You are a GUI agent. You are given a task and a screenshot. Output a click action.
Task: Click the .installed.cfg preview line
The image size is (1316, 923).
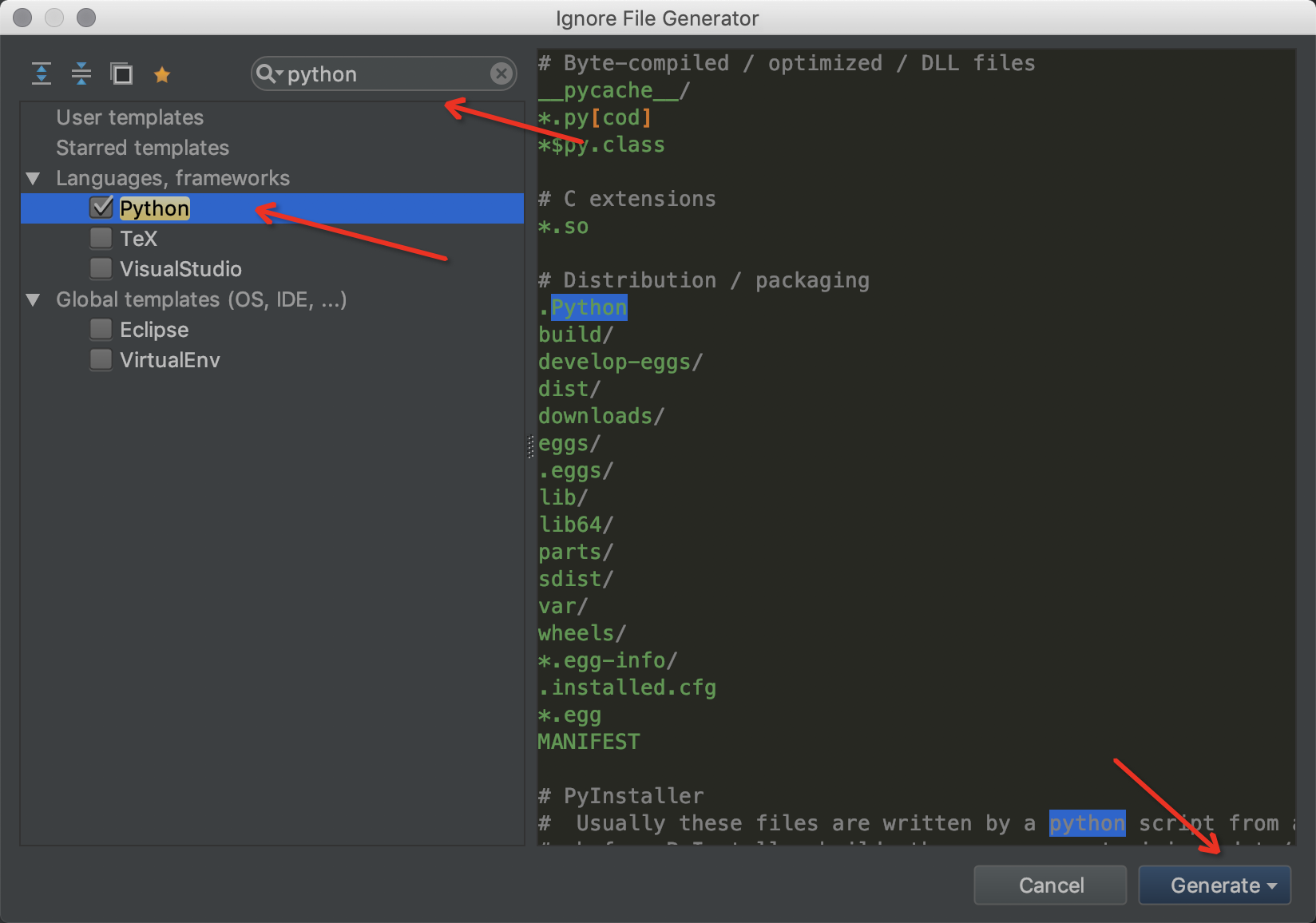[627, 687]
